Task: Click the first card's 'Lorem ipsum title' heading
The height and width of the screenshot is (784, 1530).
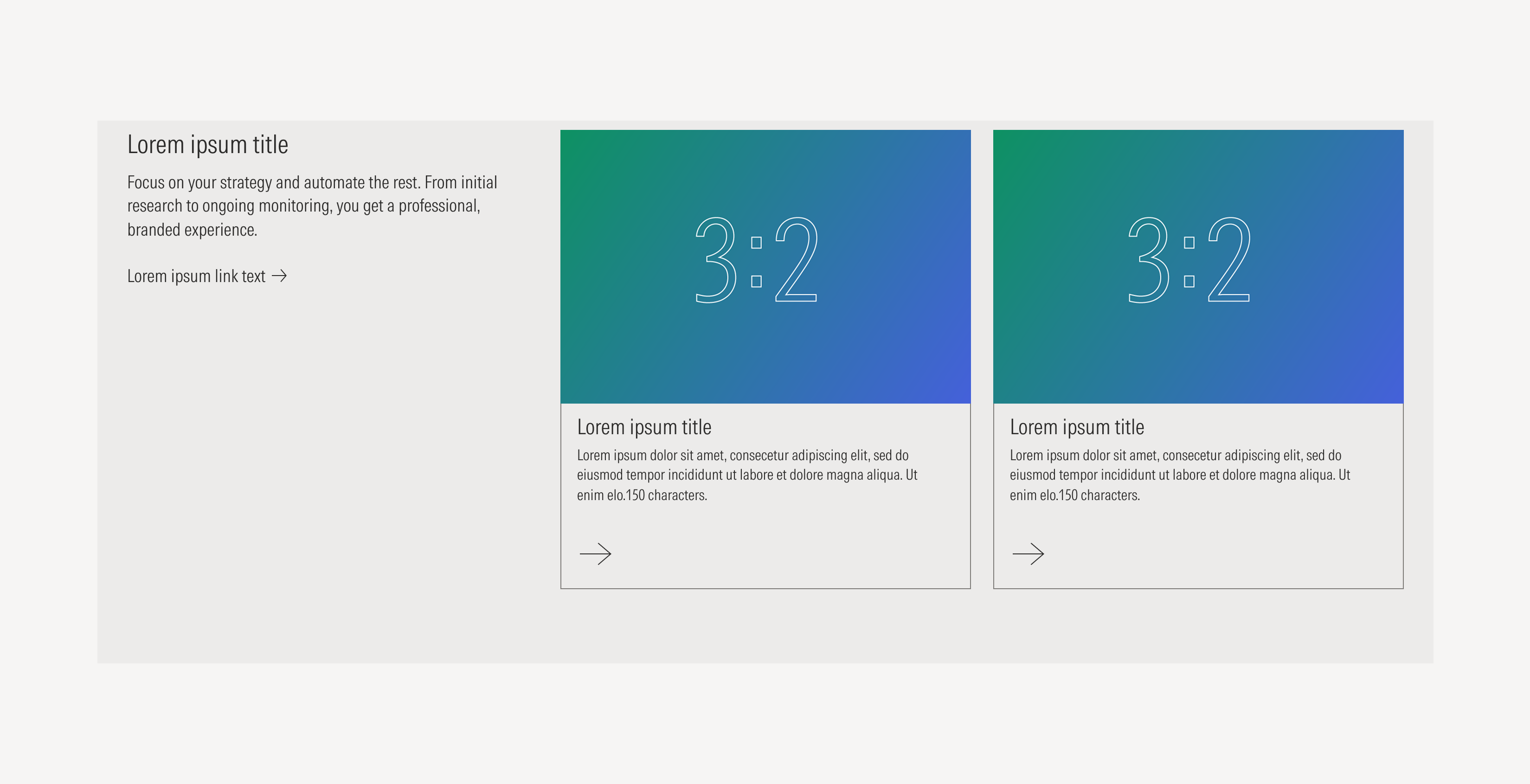Action: [644, 427]
